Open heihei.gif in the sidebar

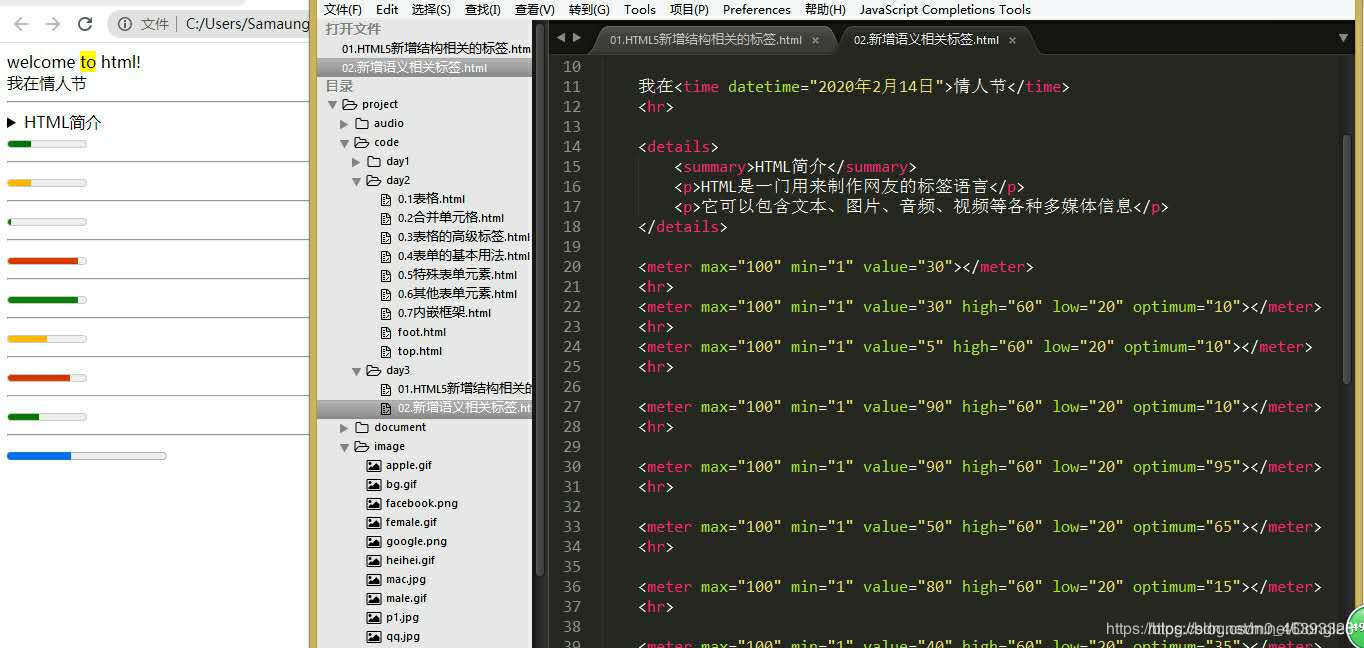coord(410,561)
